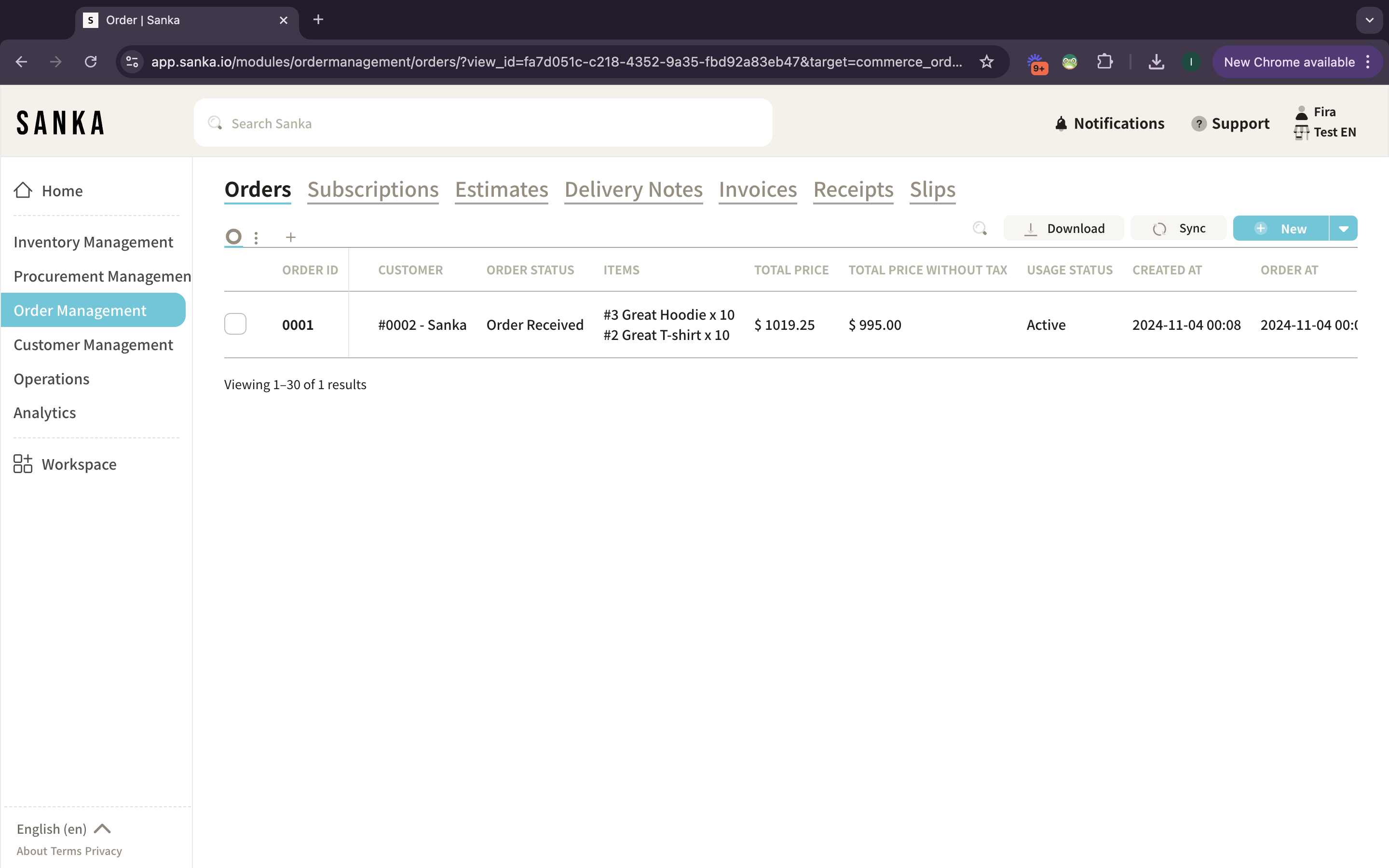The image size is (1389, 868).
Task: Open the view options three-dot menu
Action: (x=256, y=237)
